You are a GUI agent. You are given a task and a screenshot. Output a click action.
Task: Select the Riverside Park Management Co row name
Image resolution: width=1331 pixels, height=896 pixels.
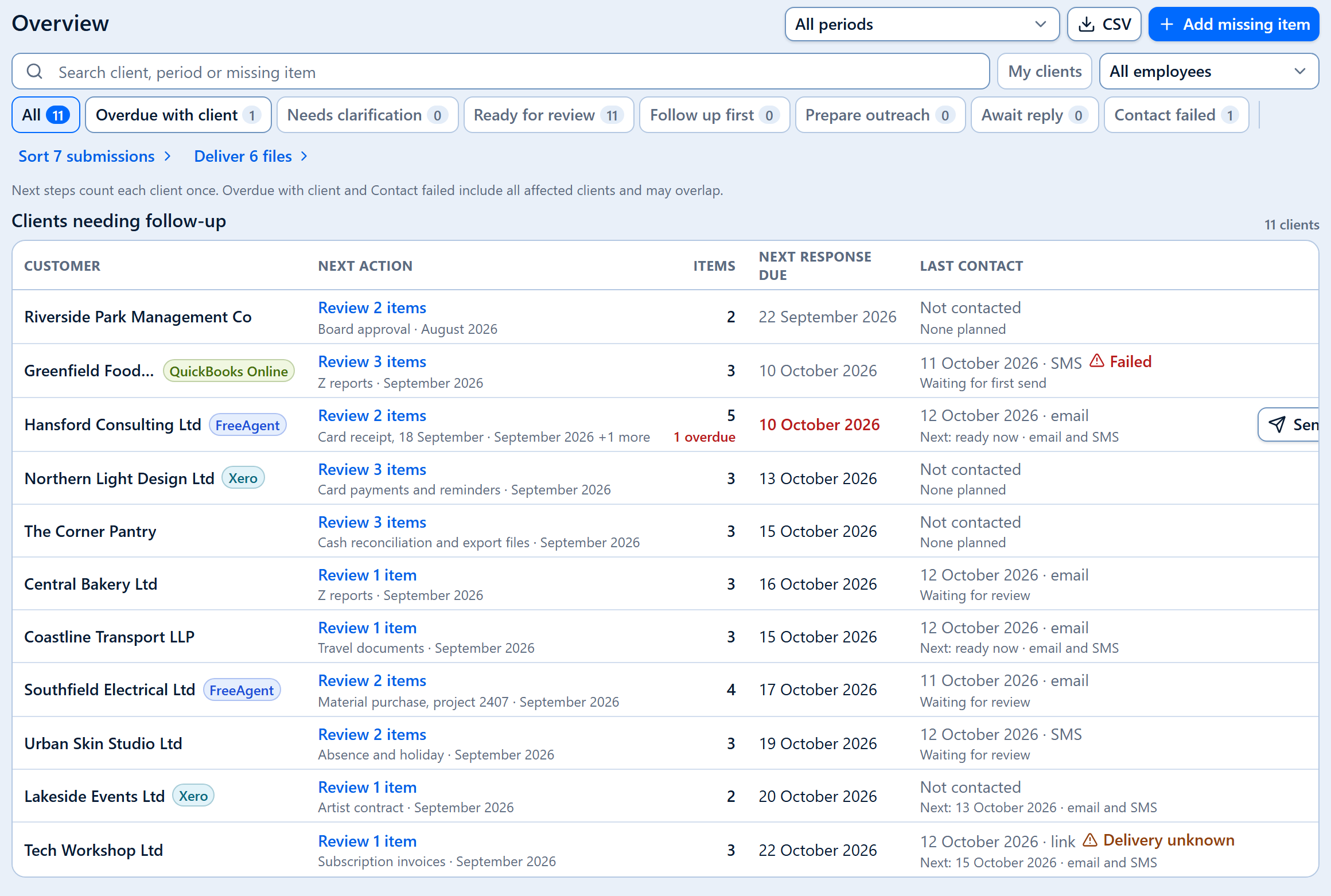point(138,317)
